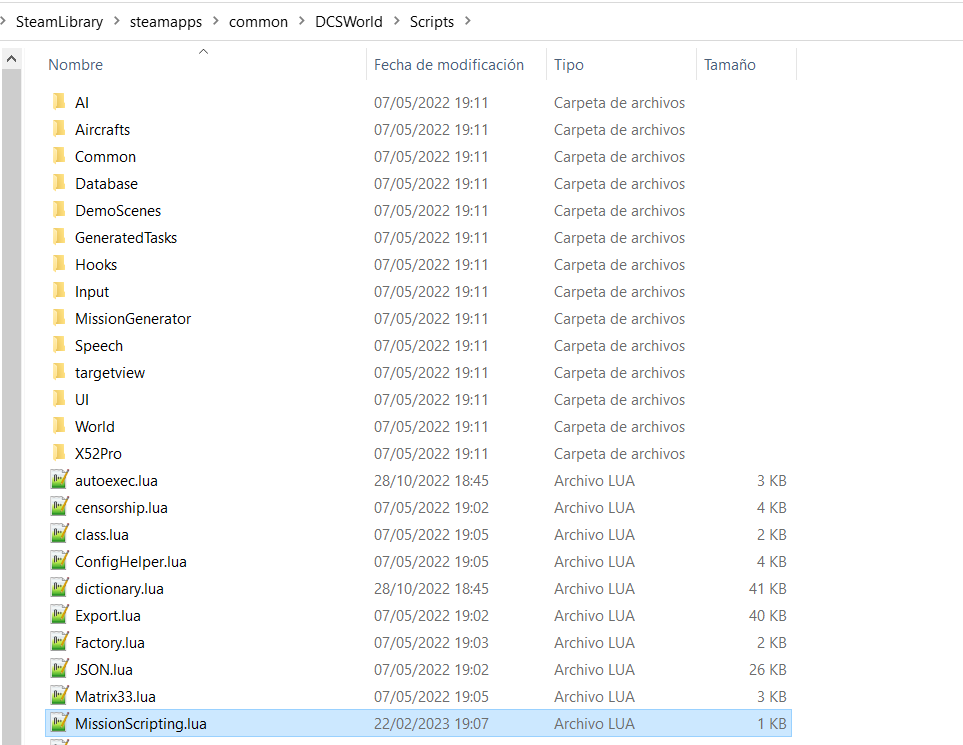This screenshot has height=745, width=963.
Task: Click the AI folder icon
Action: coord(59,102)
